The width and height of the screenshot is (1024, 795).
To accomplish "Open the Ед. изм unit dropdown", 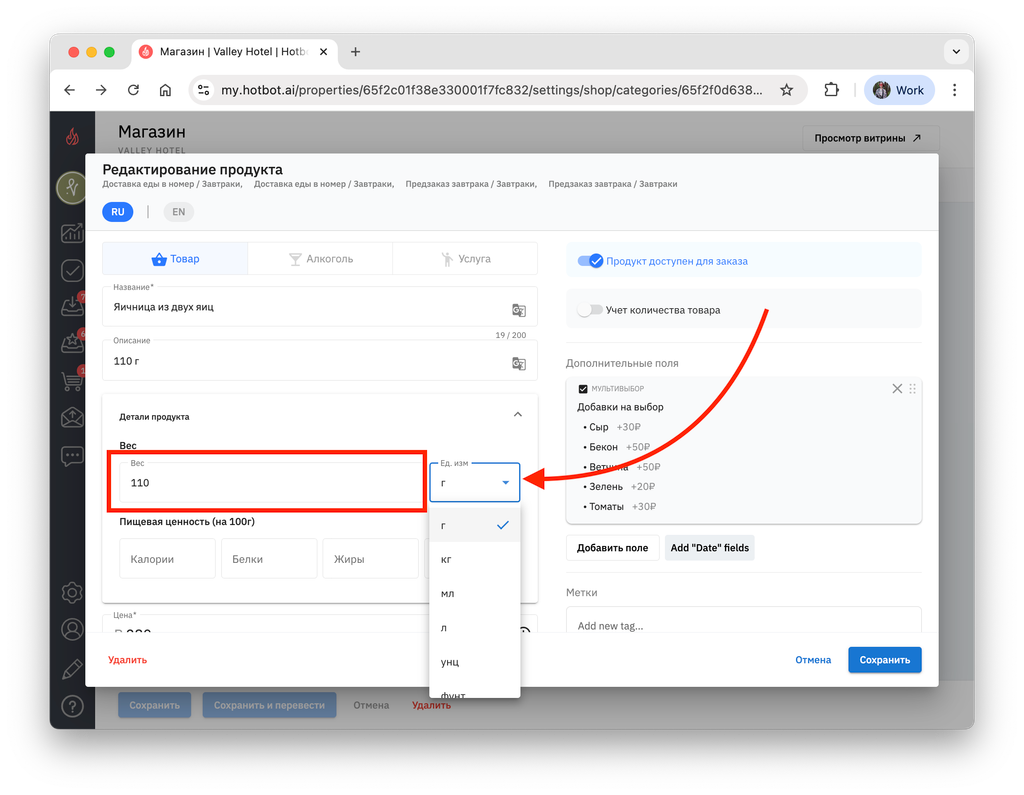I will [475, 482].
